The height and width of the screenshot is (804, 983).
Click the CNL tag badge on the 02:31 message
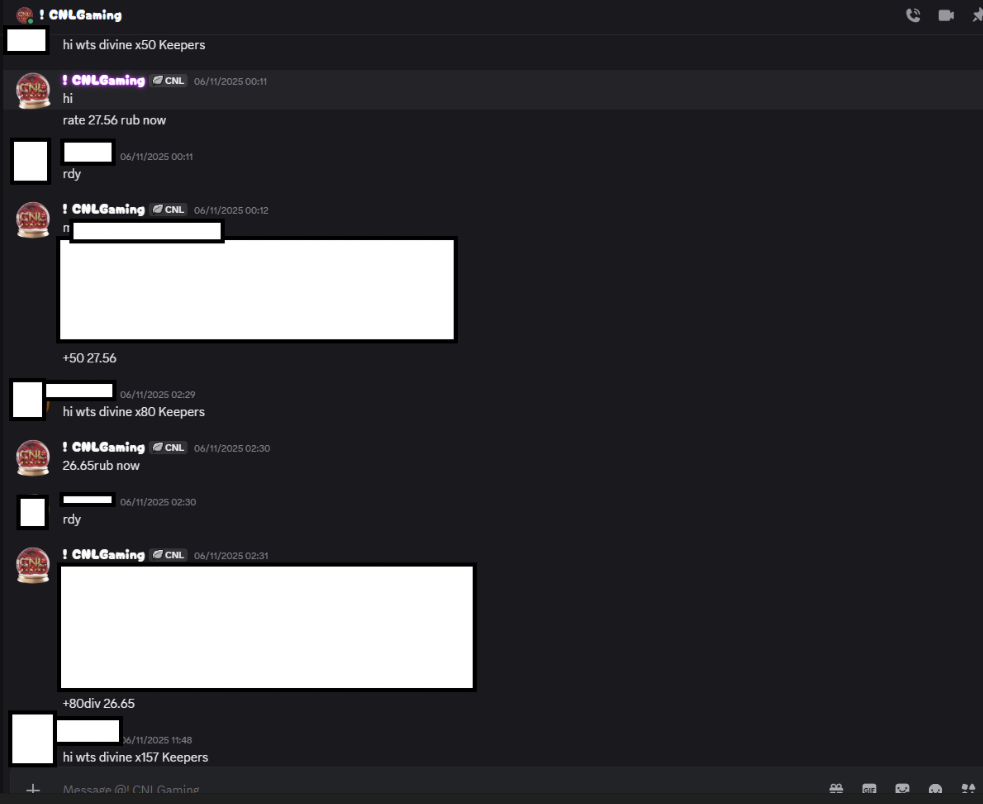pos(169,554)
